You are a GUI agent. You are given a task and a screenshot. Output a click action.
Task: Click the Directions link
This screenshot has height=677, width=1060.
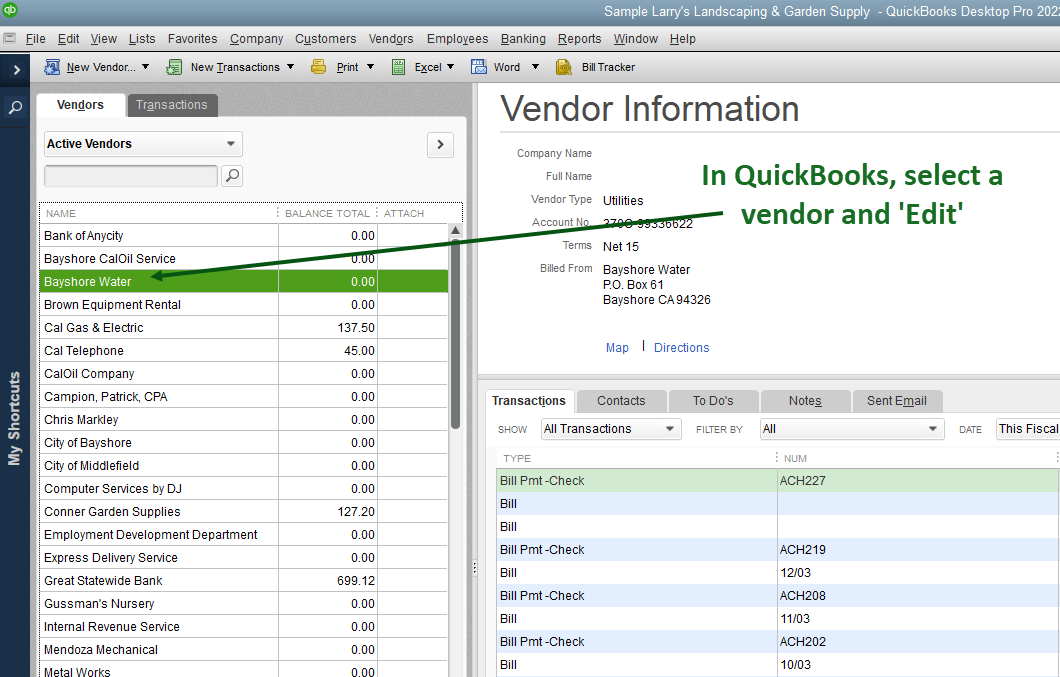(x=681, y=348)
